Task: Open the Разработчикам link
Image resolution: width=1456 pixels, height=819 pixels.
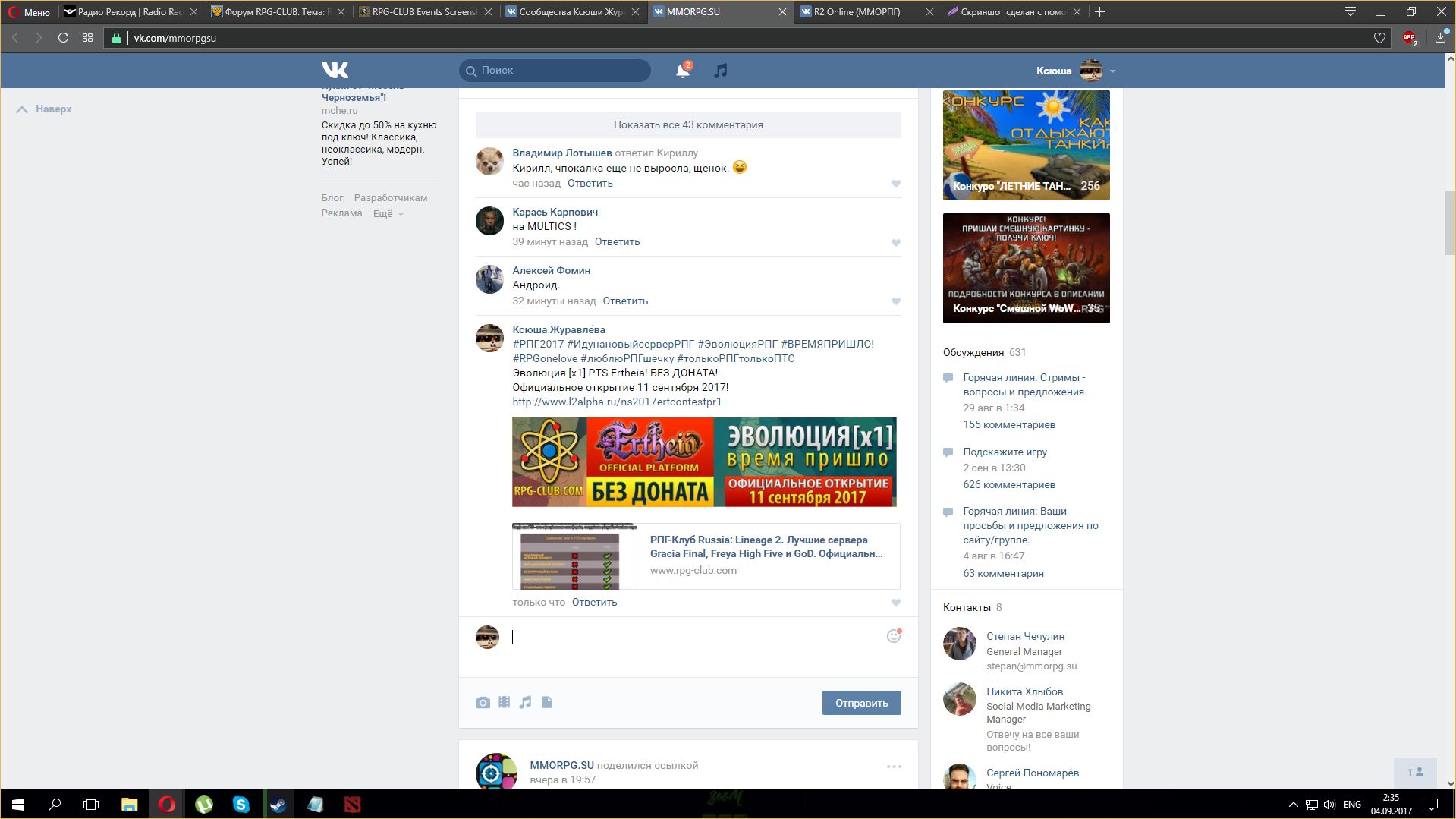Action: point(390,198)
